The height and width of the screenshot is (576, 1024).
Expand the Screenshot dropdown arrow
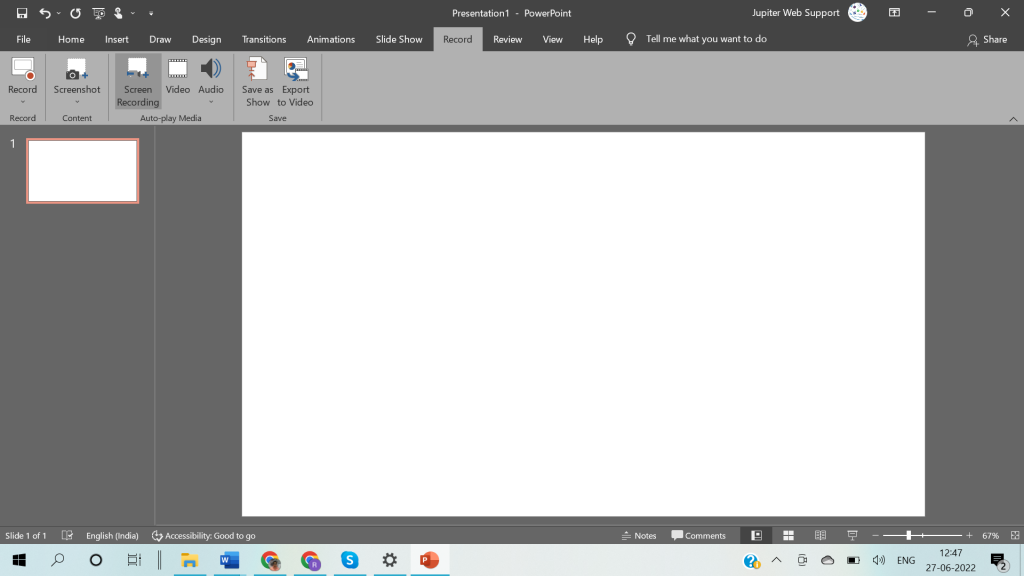pos(77,102)
